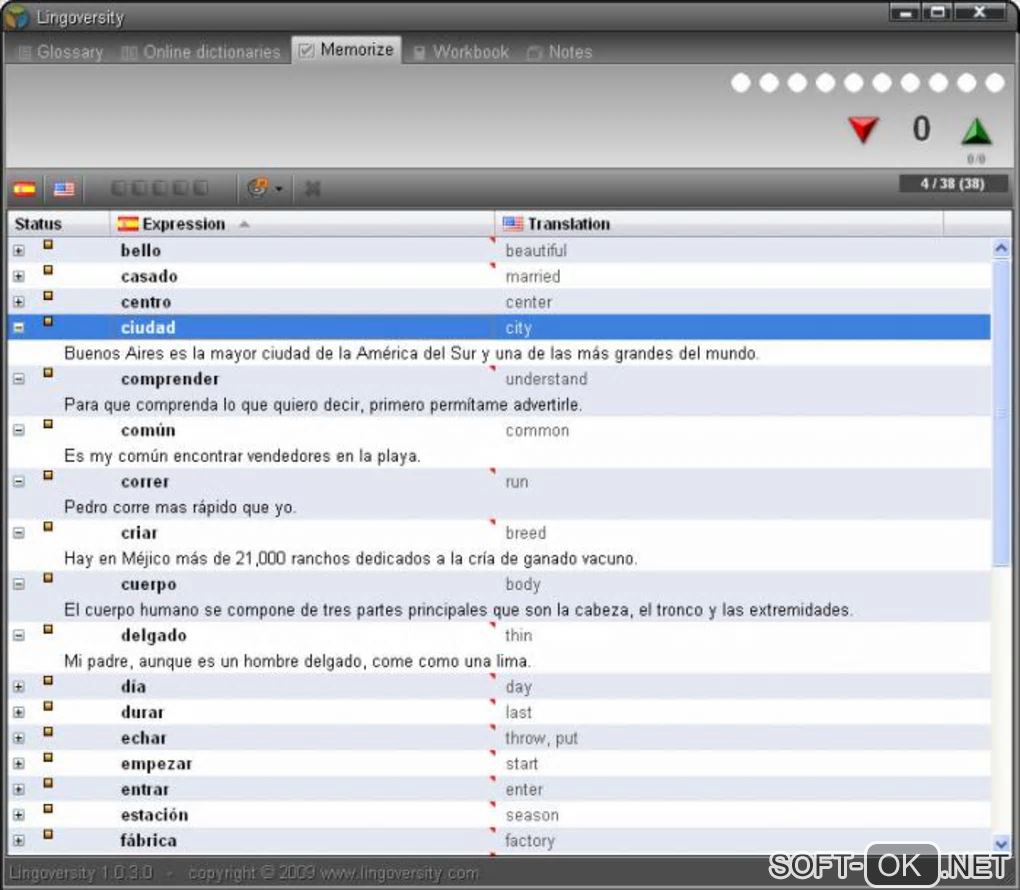Click the Spanish flag toolbar button
Image resolution: width=1020 pixels, height=890 pixels.
(25, 189)
